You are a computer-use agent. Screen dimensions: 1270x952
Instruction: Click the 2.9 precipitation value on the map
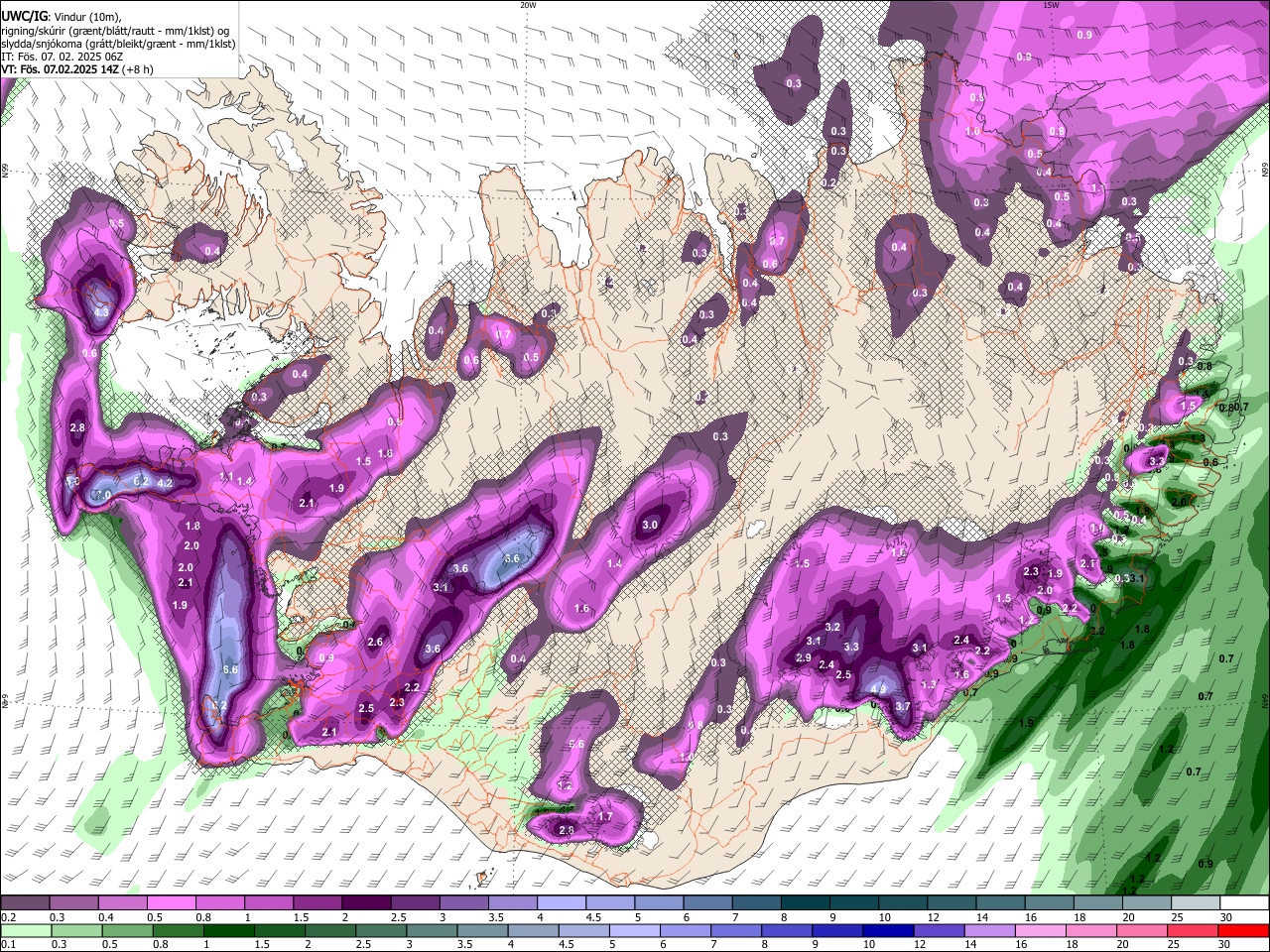coord(804,657)
